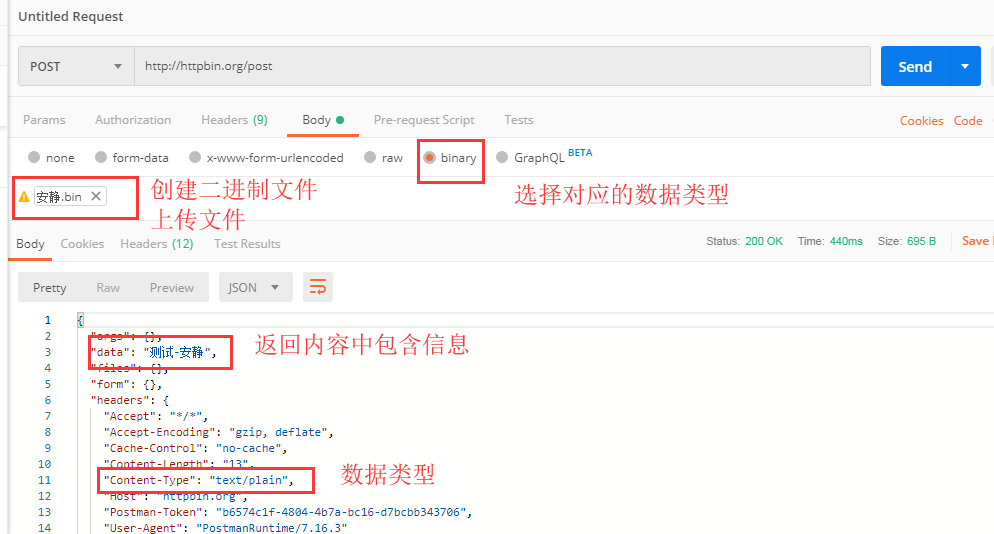
Task: Select the raw body type
Action: [384, 157]
